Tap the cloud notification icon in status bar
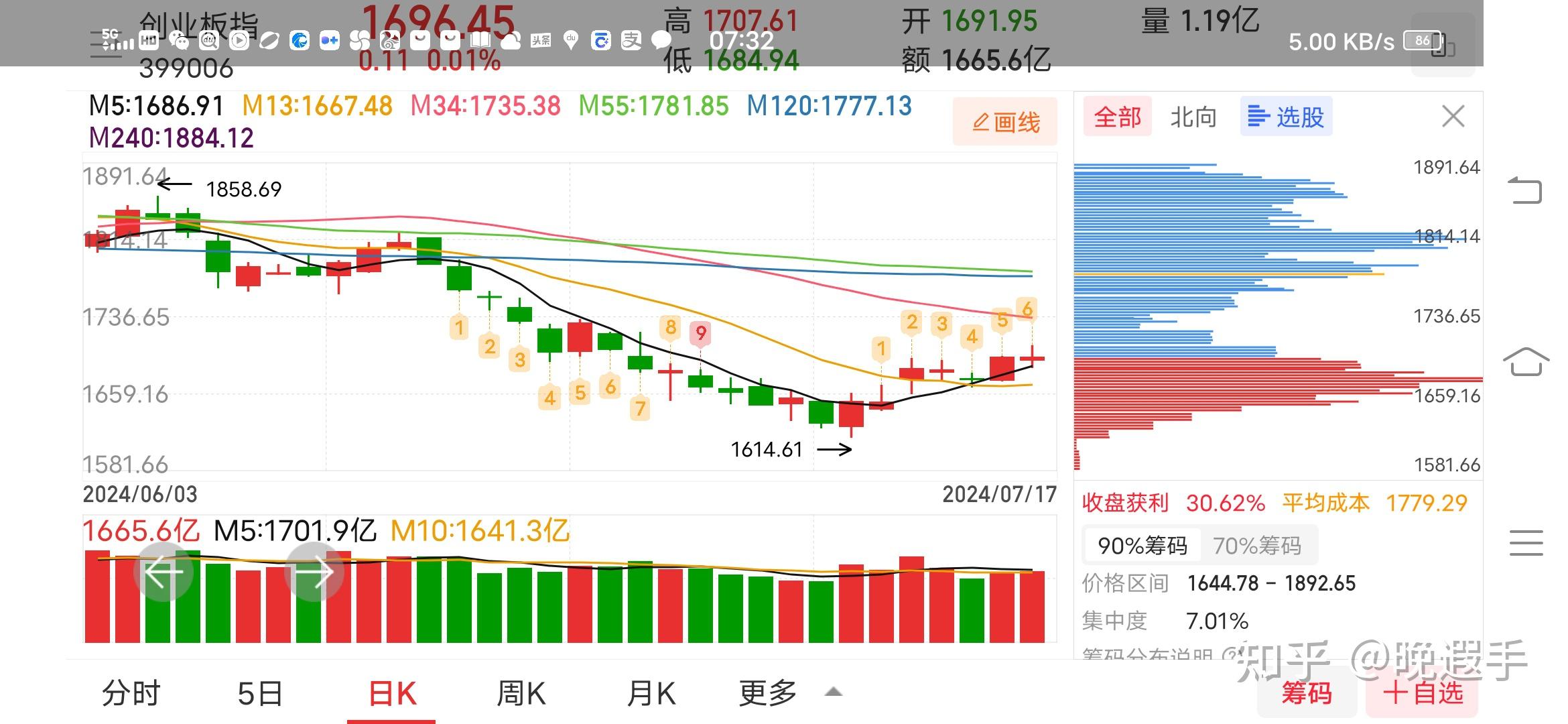The width and height of the screenshot is (1568, 724). [511, 41]
